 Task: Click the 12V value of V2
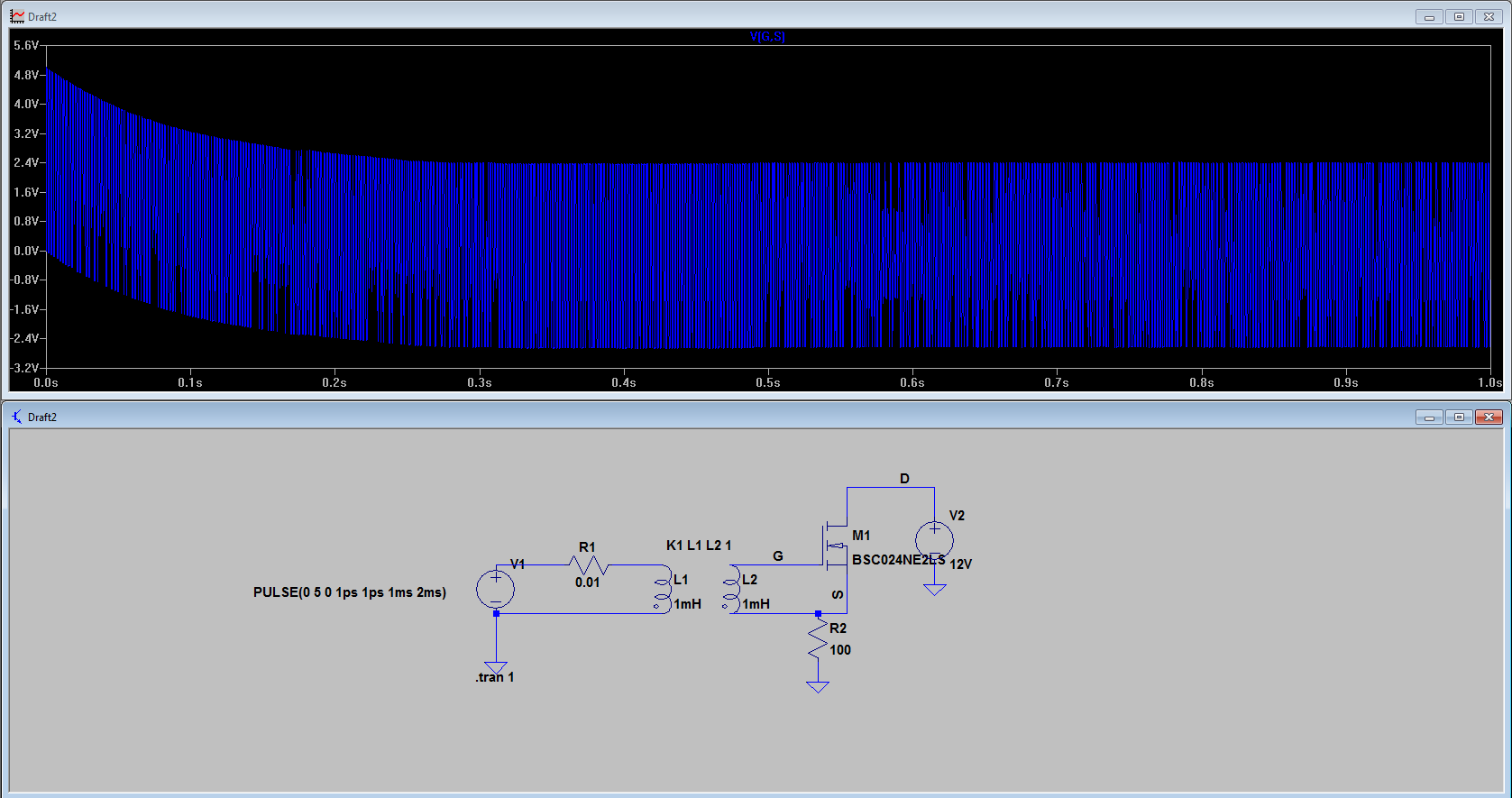coord(961,564)
